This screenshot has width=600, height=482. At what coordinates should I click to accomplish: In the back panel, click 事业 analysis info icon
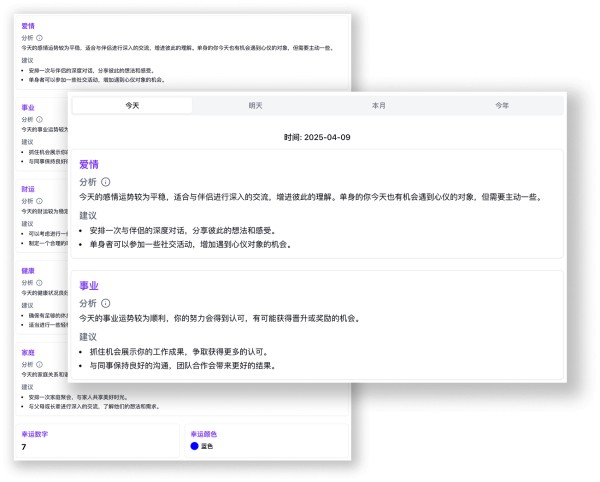point(39,119)
